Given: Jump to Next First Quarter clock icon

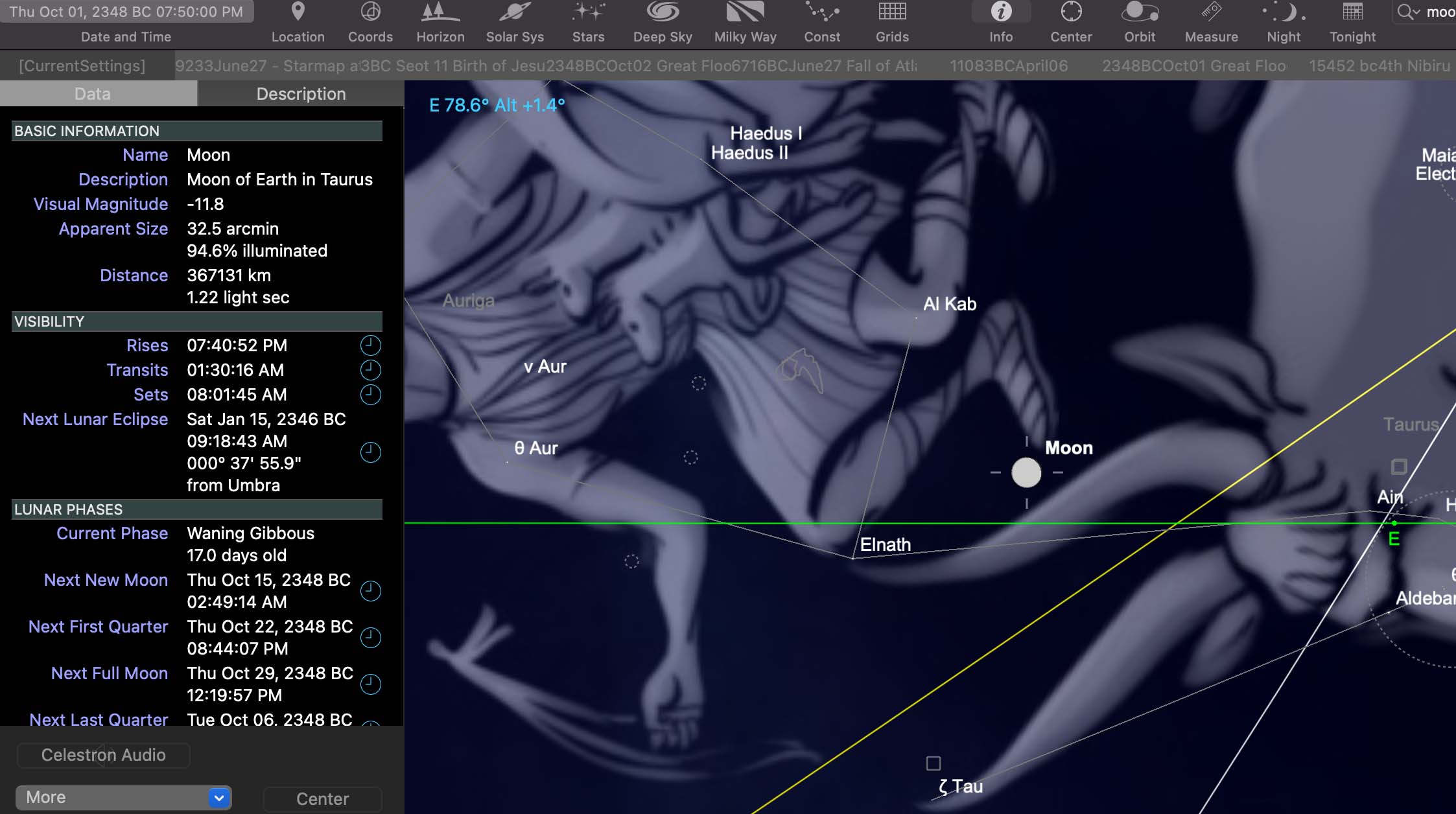Looking at the screenshot, I should (x=370, y=638).
